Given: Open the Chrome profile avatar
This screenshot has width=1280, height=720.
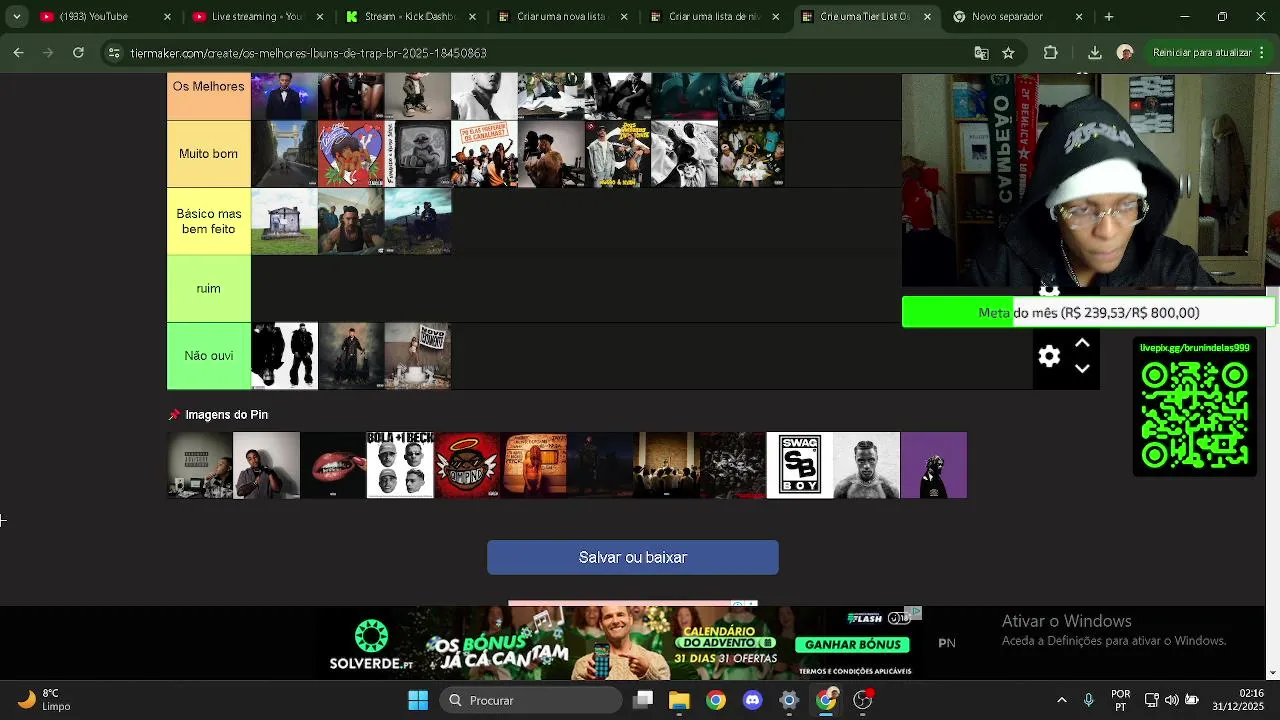Looking at the screenshot, I should coord(1125,53).
